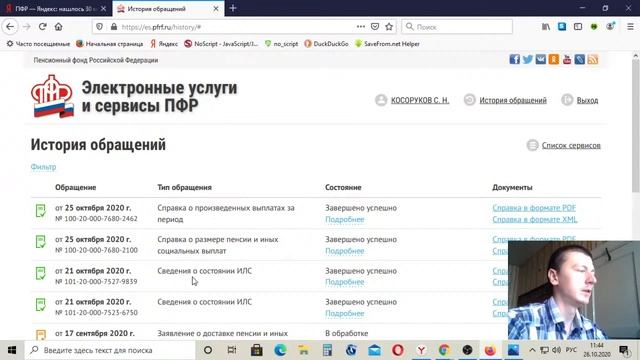The width and height of the screenshot is (640, 360).
Task: Click document icon for request 7680-2462
Action: point(40,211)
